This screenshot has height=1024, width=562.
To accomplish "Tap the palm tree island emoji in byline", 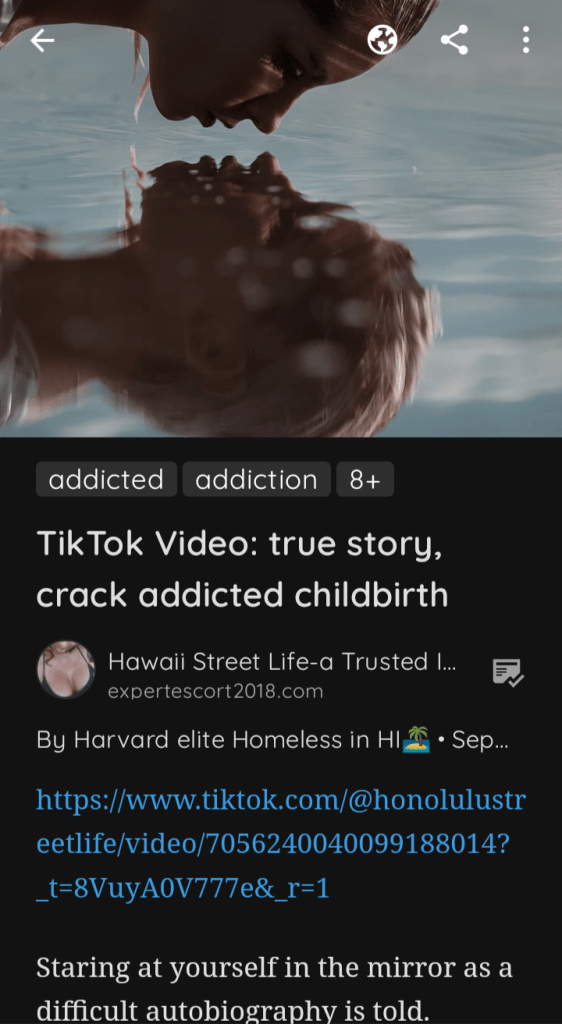I will [416, 741].
